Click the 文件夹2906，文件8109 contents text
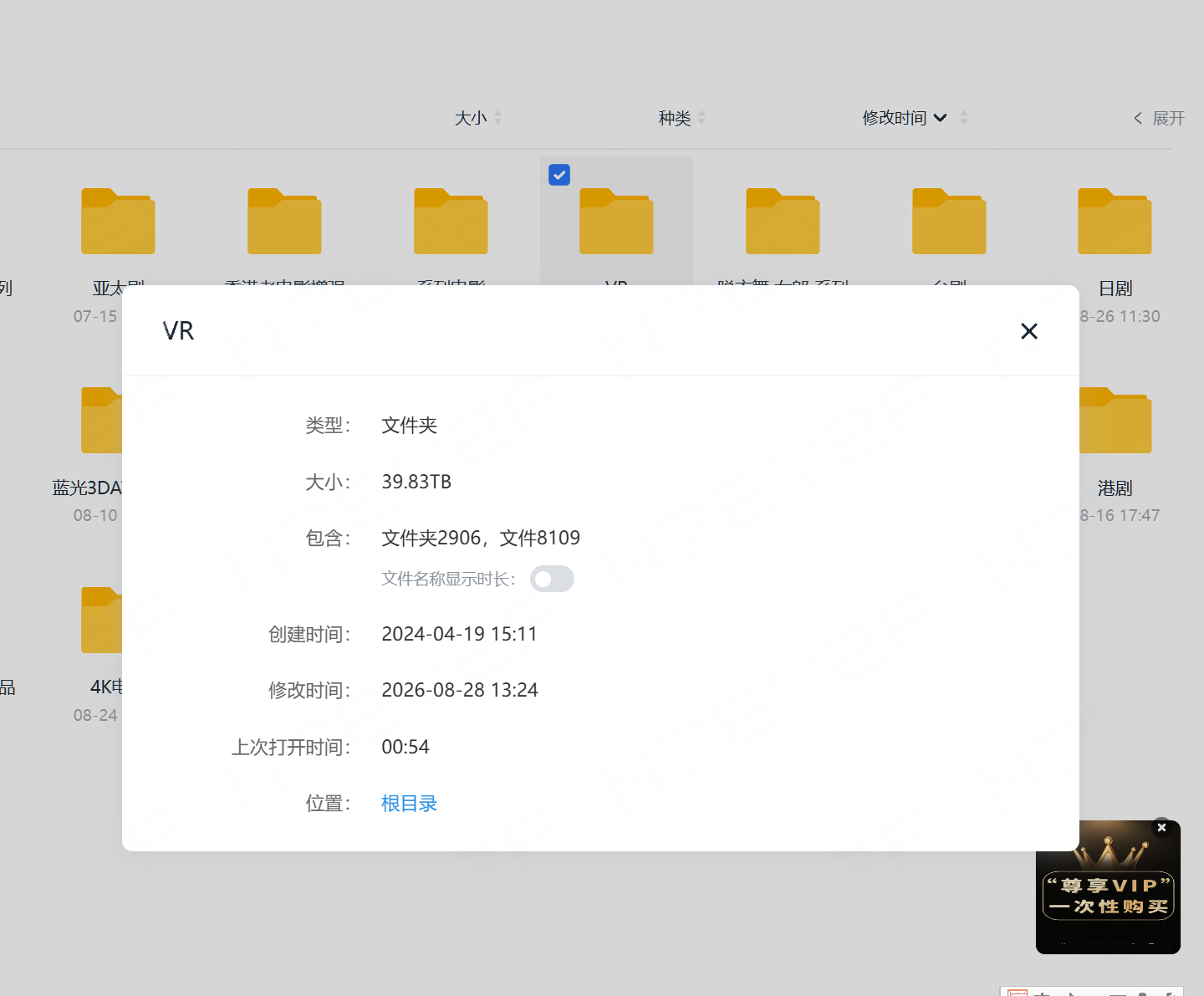The width and height of the screenshot is (1204, 996). [481, 538]
